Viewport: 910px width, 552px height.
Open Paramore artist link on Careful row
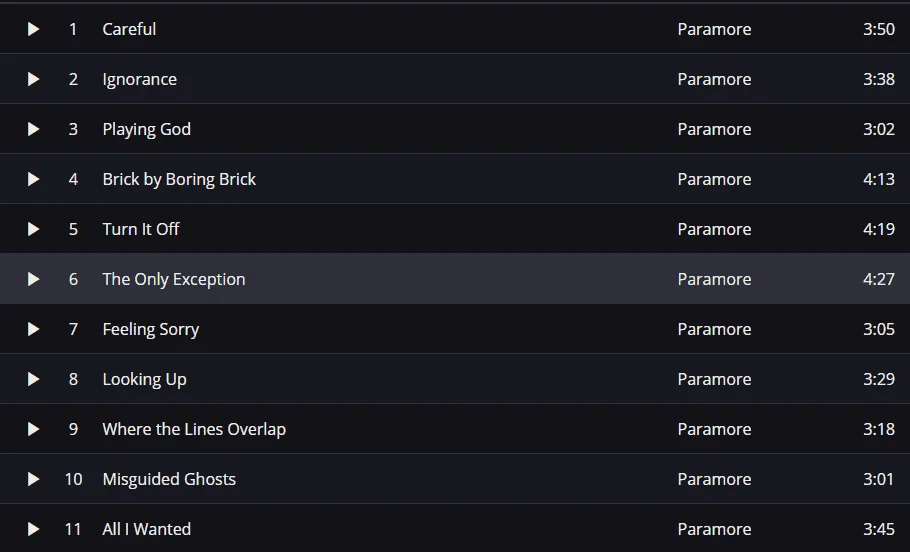pyautogui.click(x=714, y=29)
